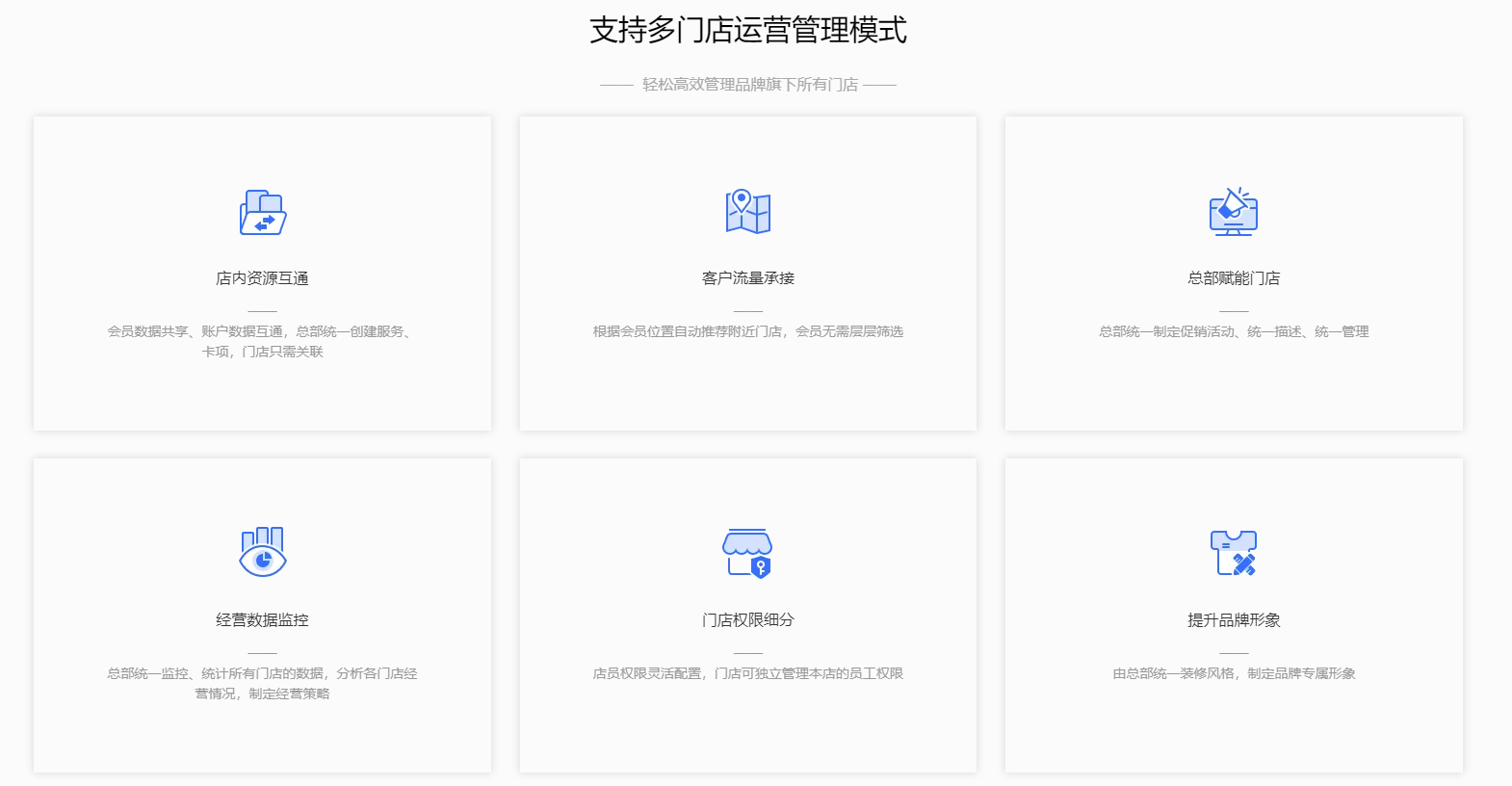Viewport: 1512px width, 786px height.
Task: Select the 店内资源互通 card title
Action: 262,278
